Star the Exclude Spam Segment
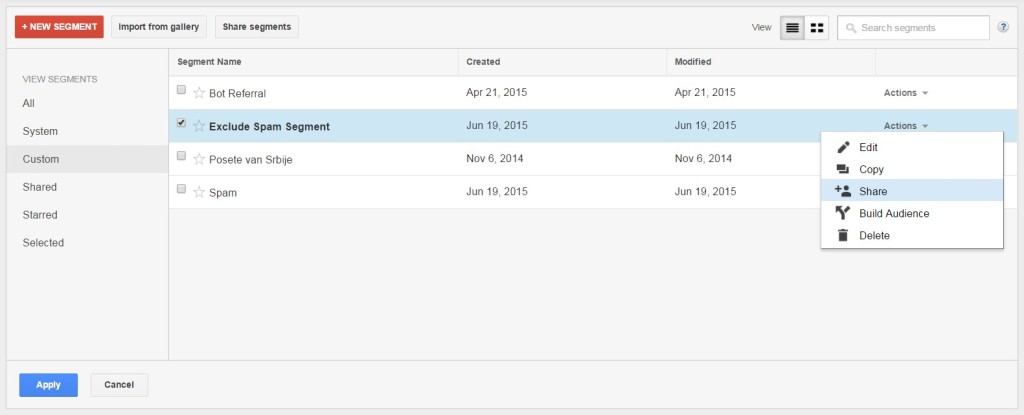This screenshot has height=415, width=1024. click(x=199, y=126)
